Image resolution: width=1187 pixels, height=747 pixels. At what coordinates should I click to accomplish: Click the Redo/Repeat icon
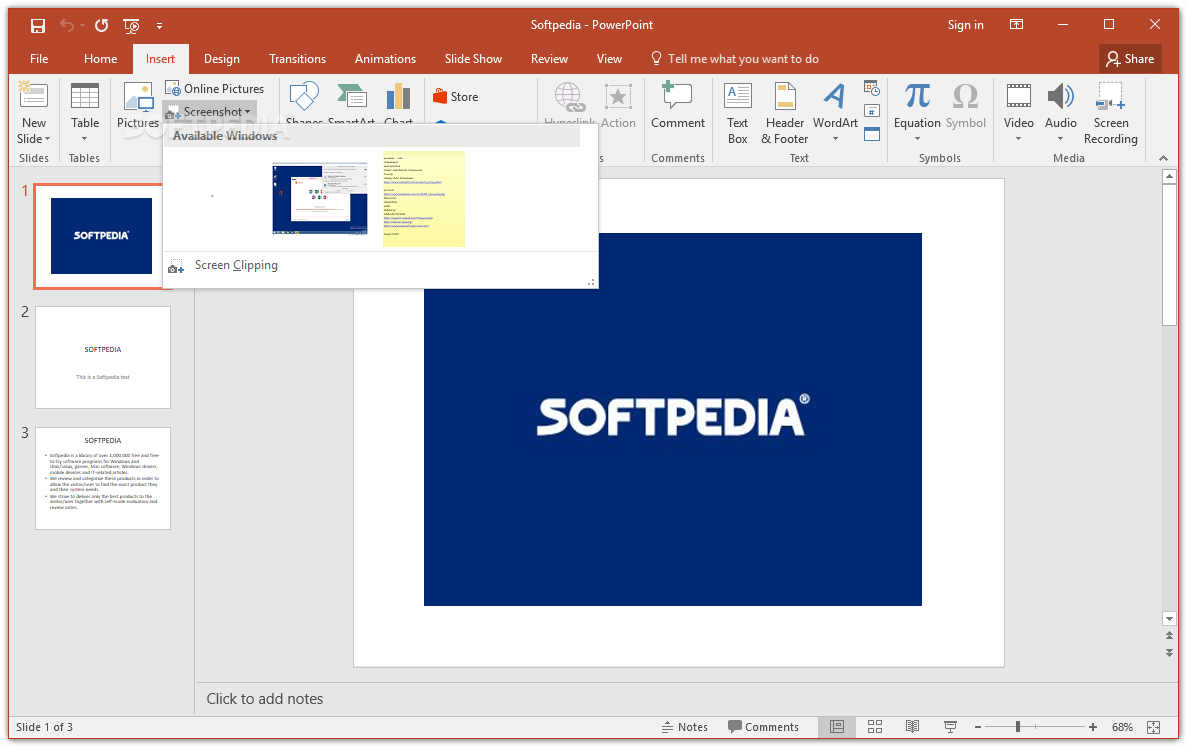[101, 26]
